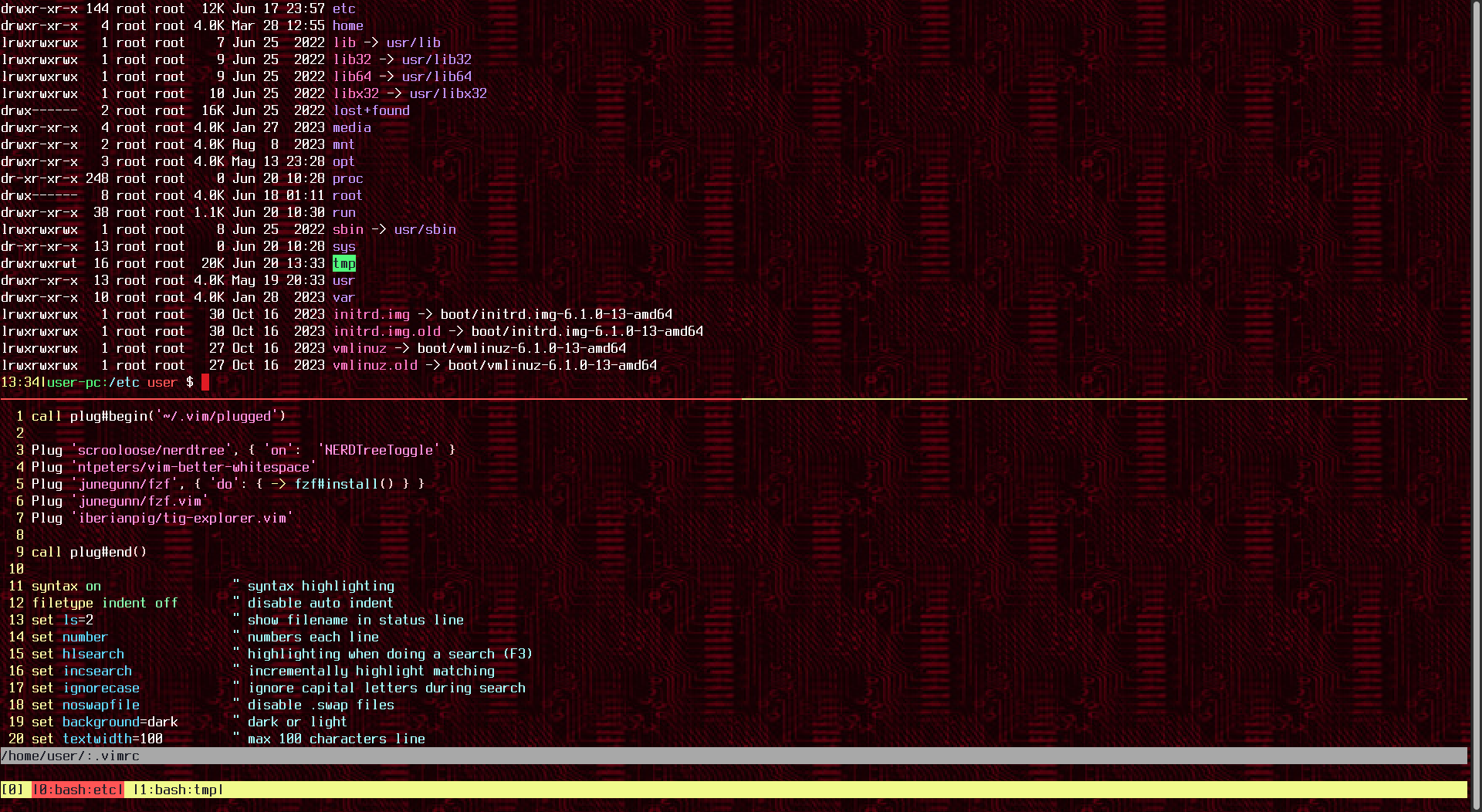The width and height of the screenshot is (1482, 812).
Task: Click the tmux session indicator [0]
Action: (12, 790)
